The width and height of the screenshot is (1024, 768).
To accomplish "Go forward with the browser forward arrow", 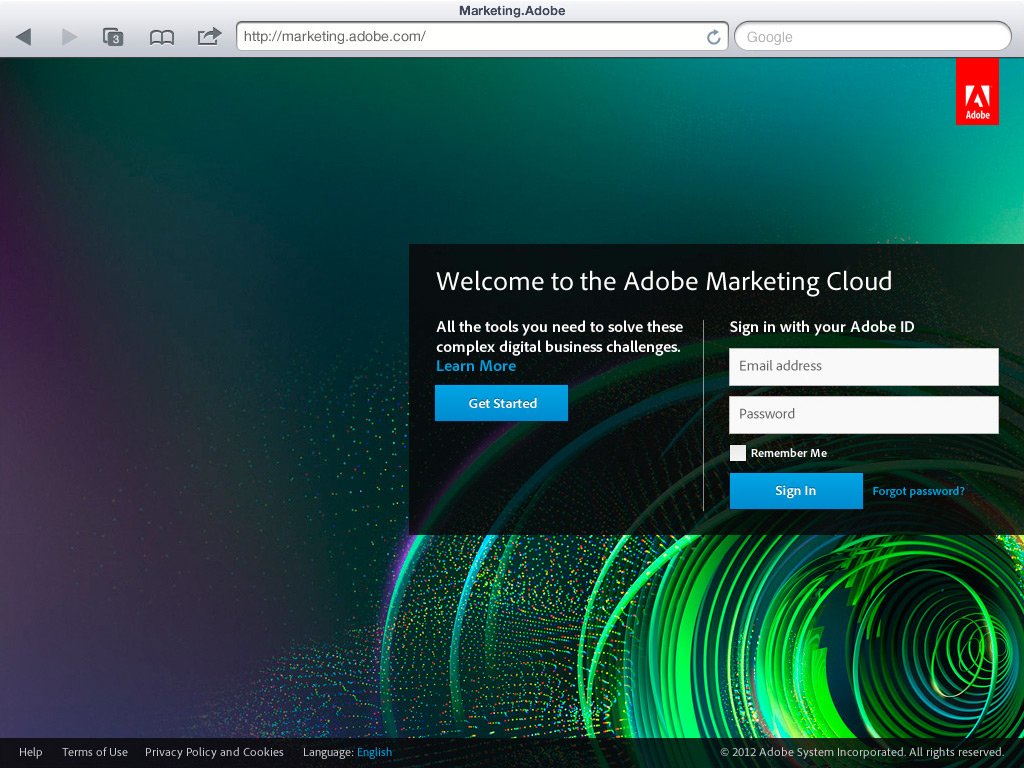I will (69, 37).
